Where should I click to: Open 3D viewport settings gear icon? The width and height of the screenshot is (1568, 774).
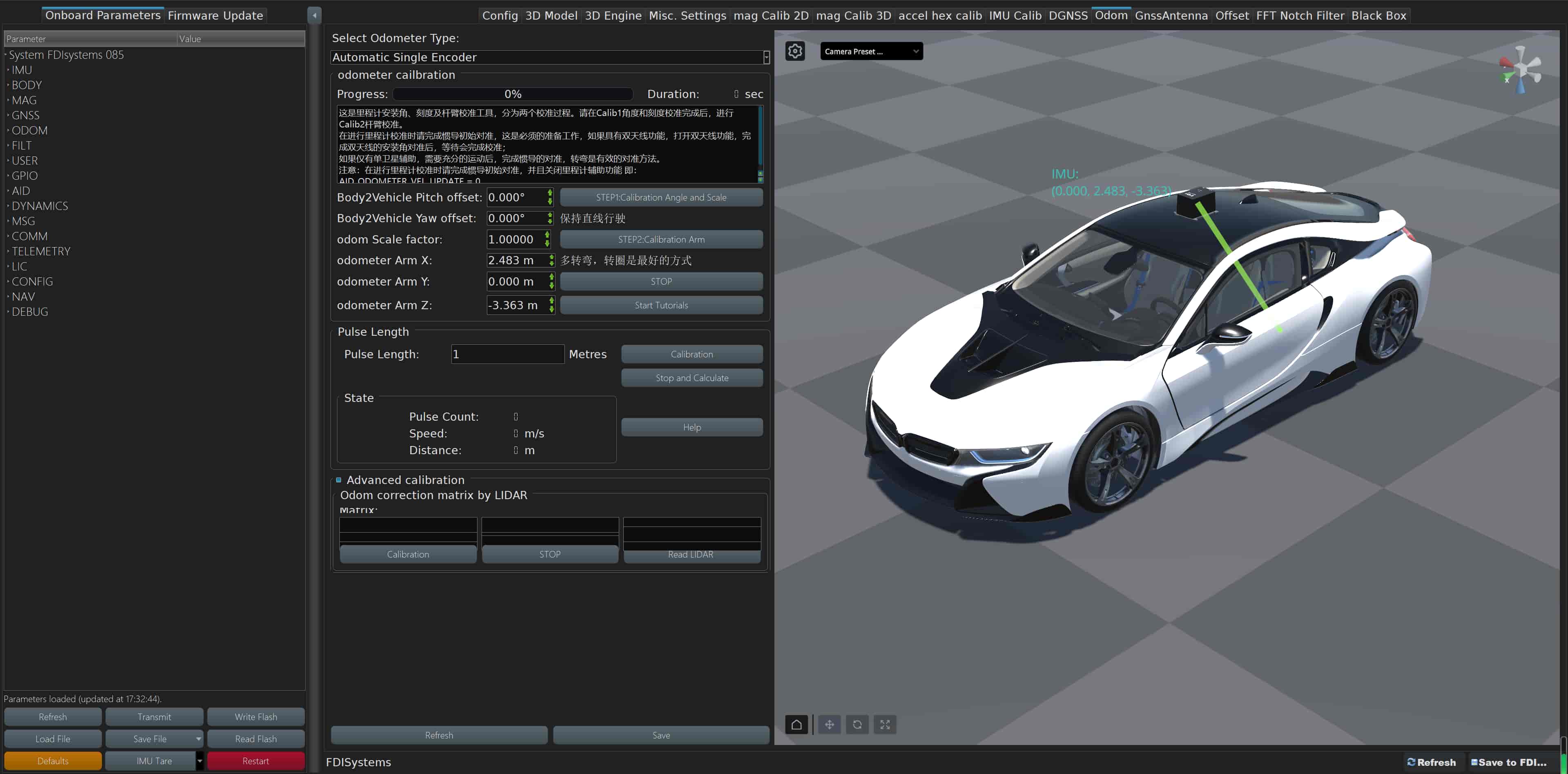(795, 51)
